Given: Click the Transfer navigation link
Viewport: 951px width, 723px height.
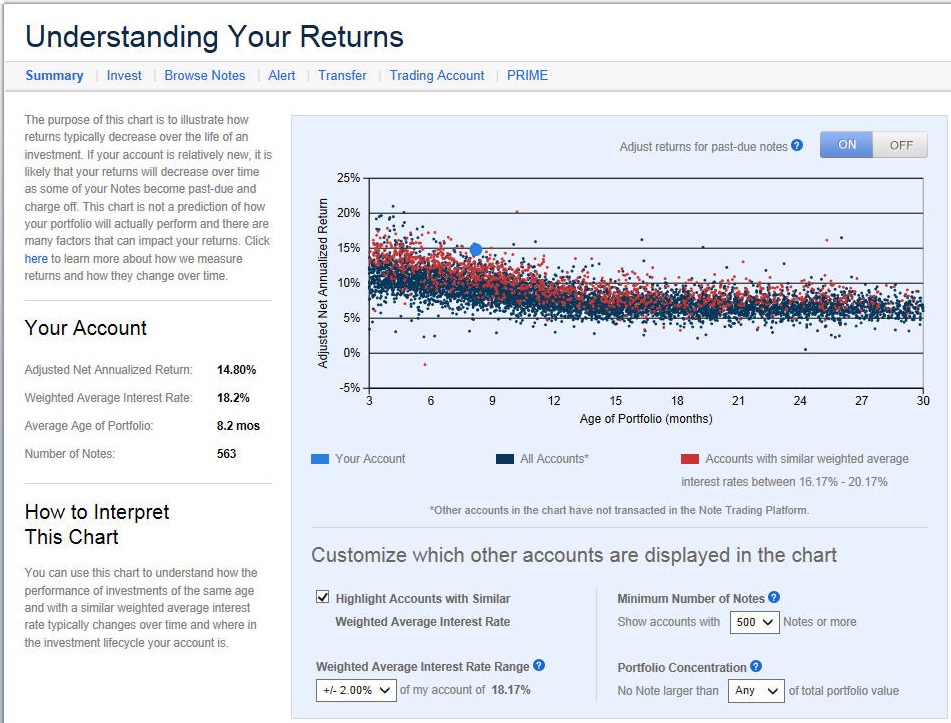Looking at the screenshot, I should click(x=342, y=76).
